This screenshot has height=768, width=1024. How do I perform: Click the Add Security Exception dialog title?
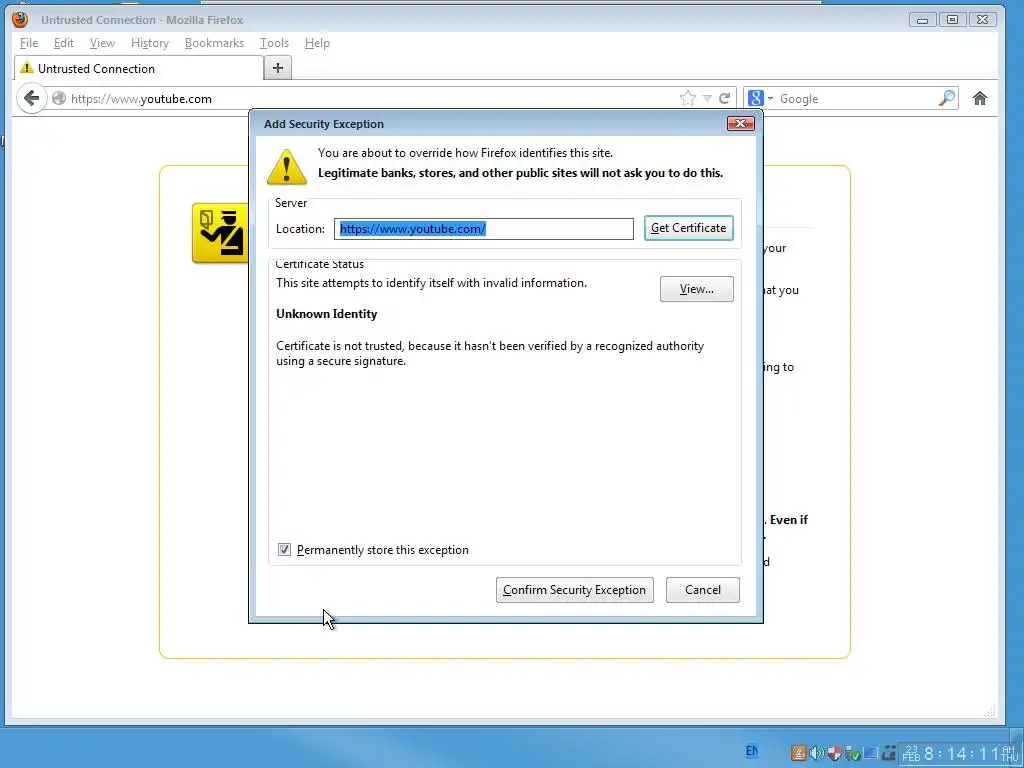(x=323, y=123)
